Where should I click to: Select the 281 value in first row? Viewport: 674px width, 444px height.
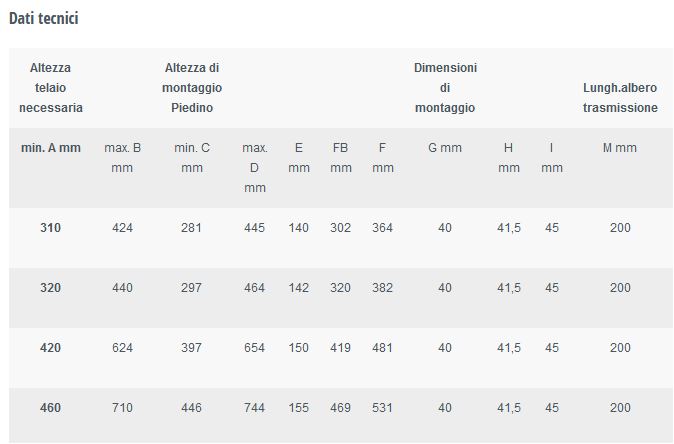coord(191,227)
